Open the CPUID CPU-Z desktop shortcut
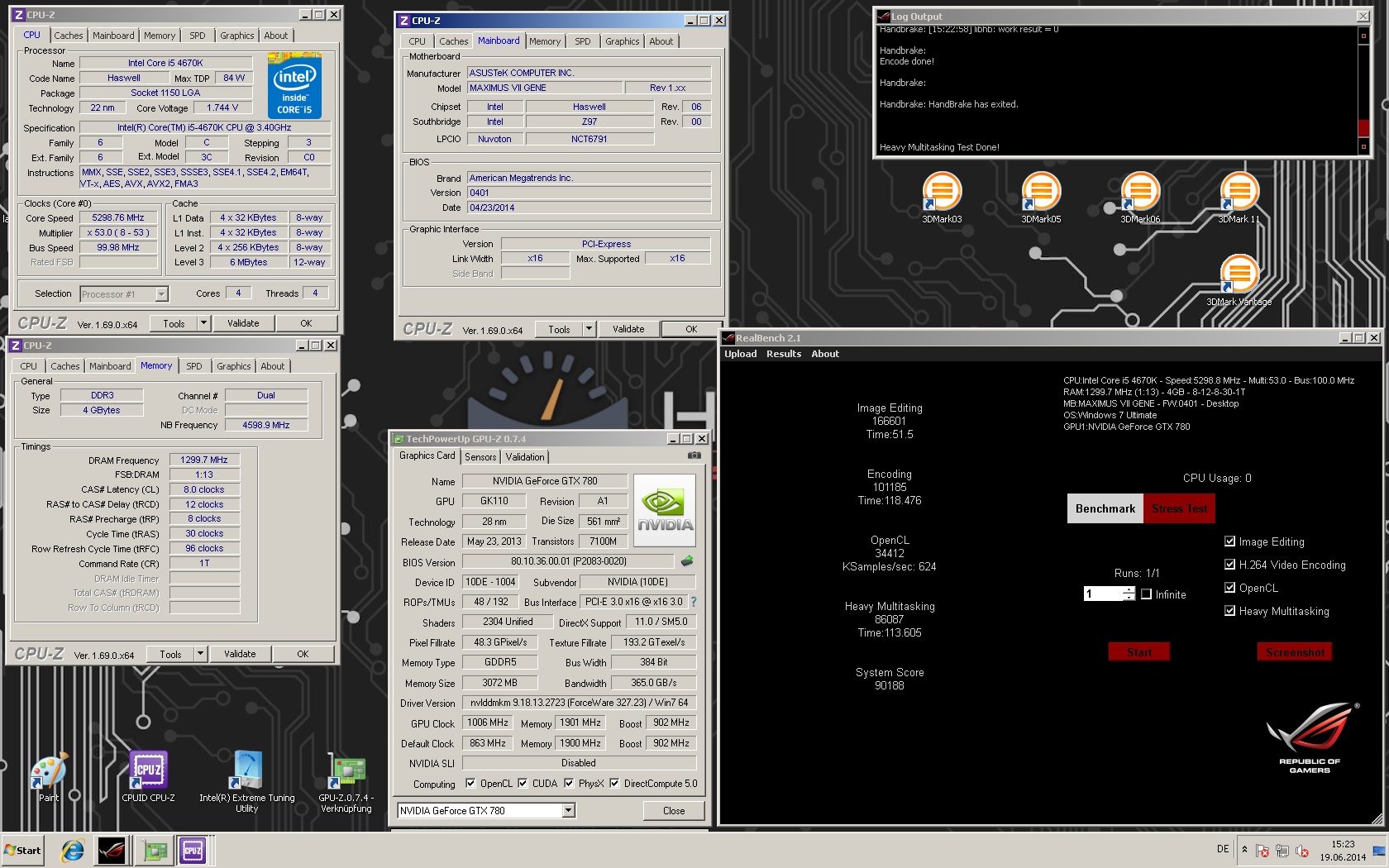Image resolution: width=1389 pixels, height=868 pixels. tap(149, 775)
